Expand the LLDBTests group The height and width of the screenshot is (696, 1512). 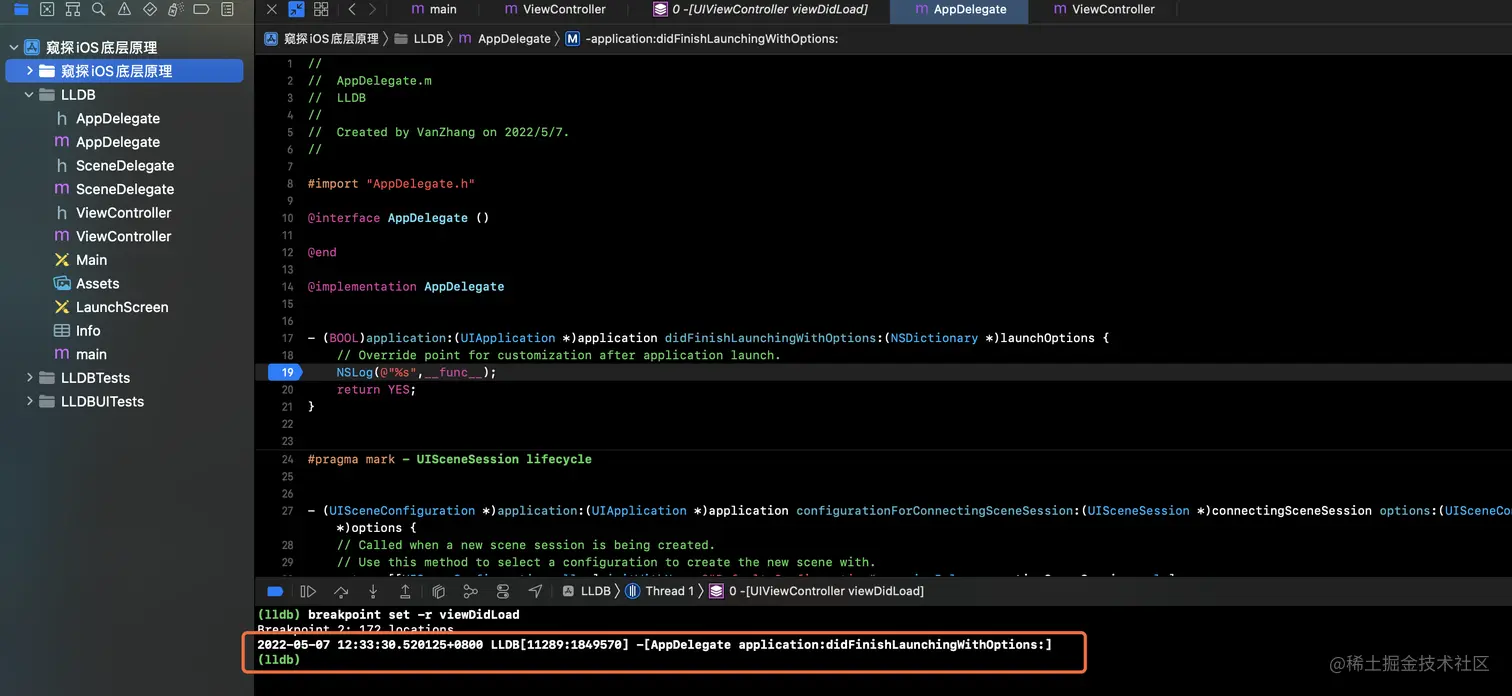pyautogui.click(x=30, y=378)
